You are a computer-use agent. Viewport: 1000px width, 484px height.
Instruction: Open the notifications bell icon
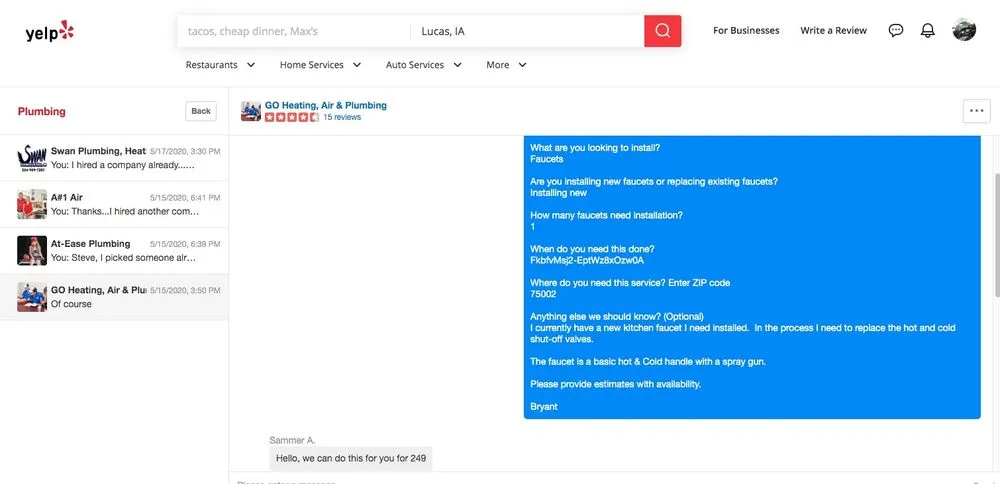pos(928,31)
